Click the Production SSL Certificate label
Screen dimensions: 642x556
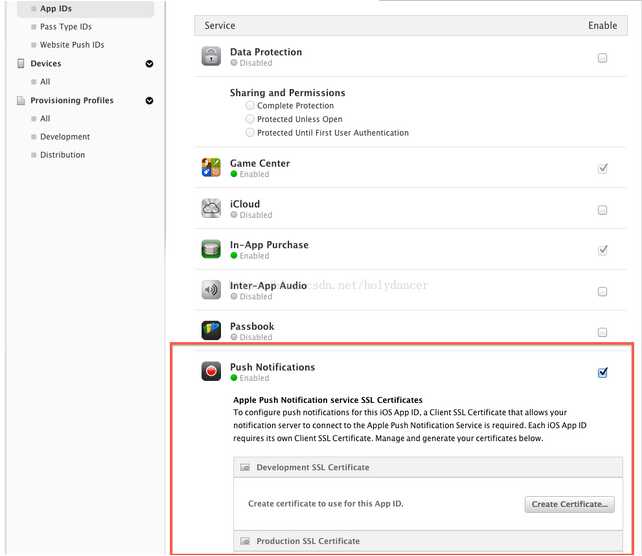click(308, 541)
